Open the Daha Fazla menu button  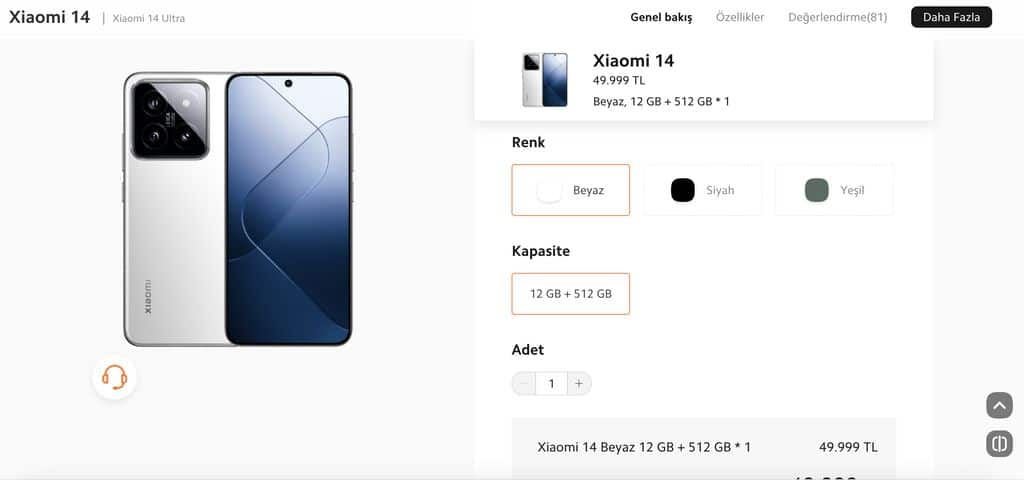click(x=952, y=17)
